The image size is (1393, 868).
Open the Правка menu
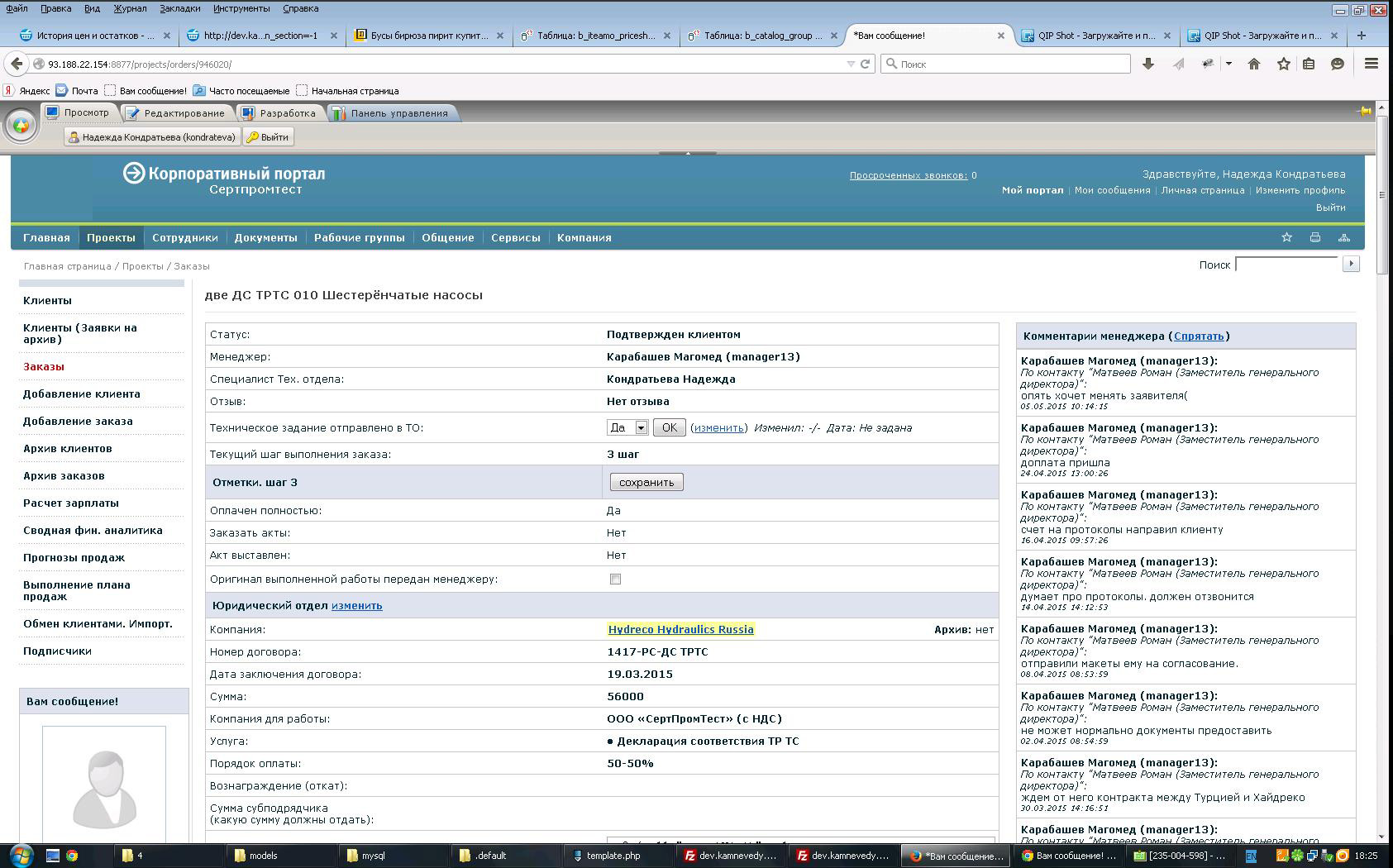click(x=55, y=8)
